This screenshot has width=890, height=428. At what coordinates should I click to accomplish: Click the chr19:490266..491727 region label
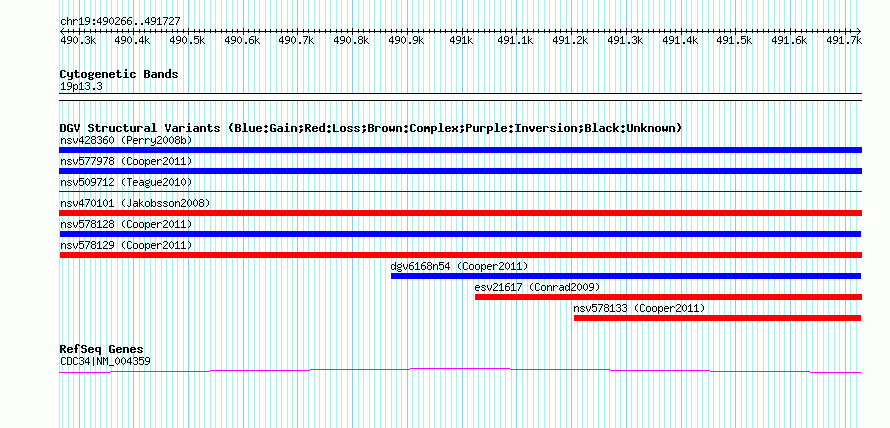tap(120, 22)
